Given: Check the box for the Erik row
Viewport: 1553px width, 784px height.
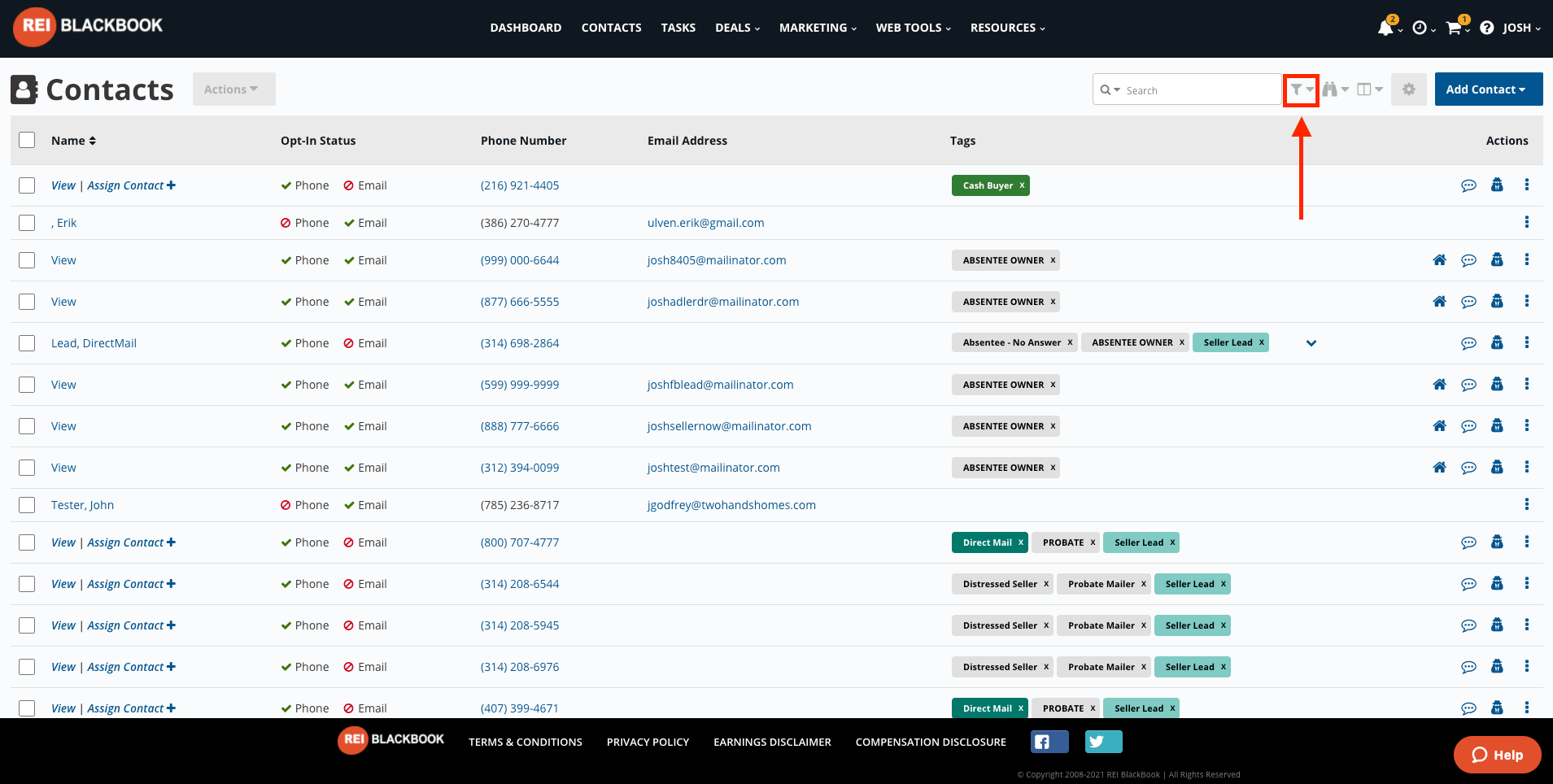Looking at the screenshot, I should coord(27,223).
